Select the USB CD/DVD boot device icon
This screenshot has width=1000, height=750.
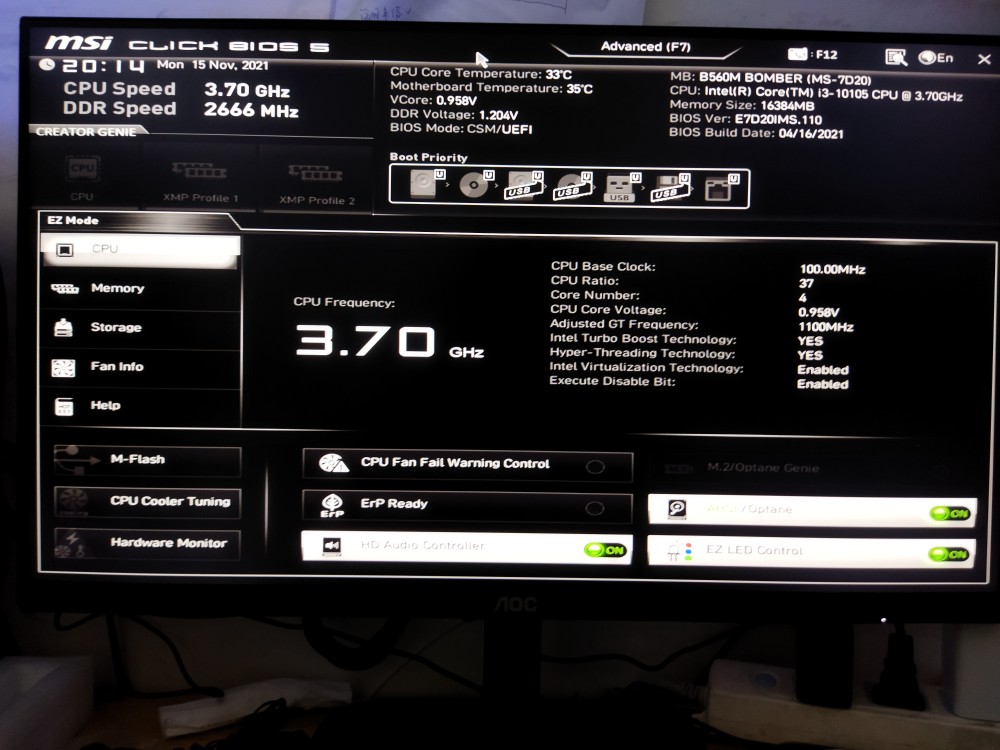click(573, 187)
